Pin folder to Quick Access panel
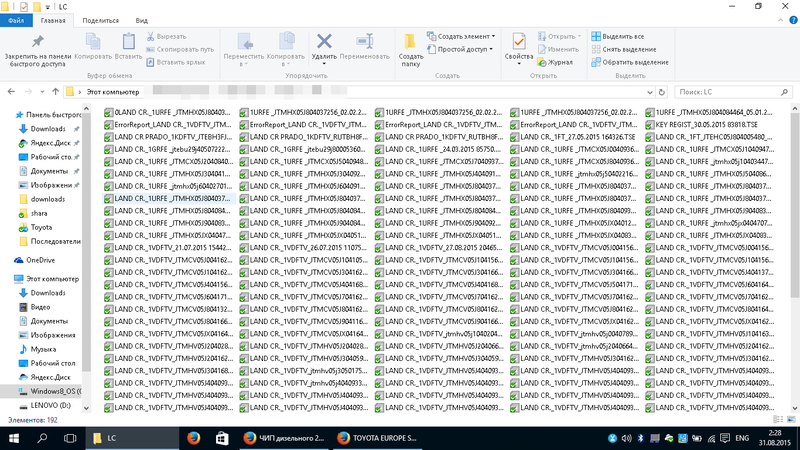 click(38, 51)
